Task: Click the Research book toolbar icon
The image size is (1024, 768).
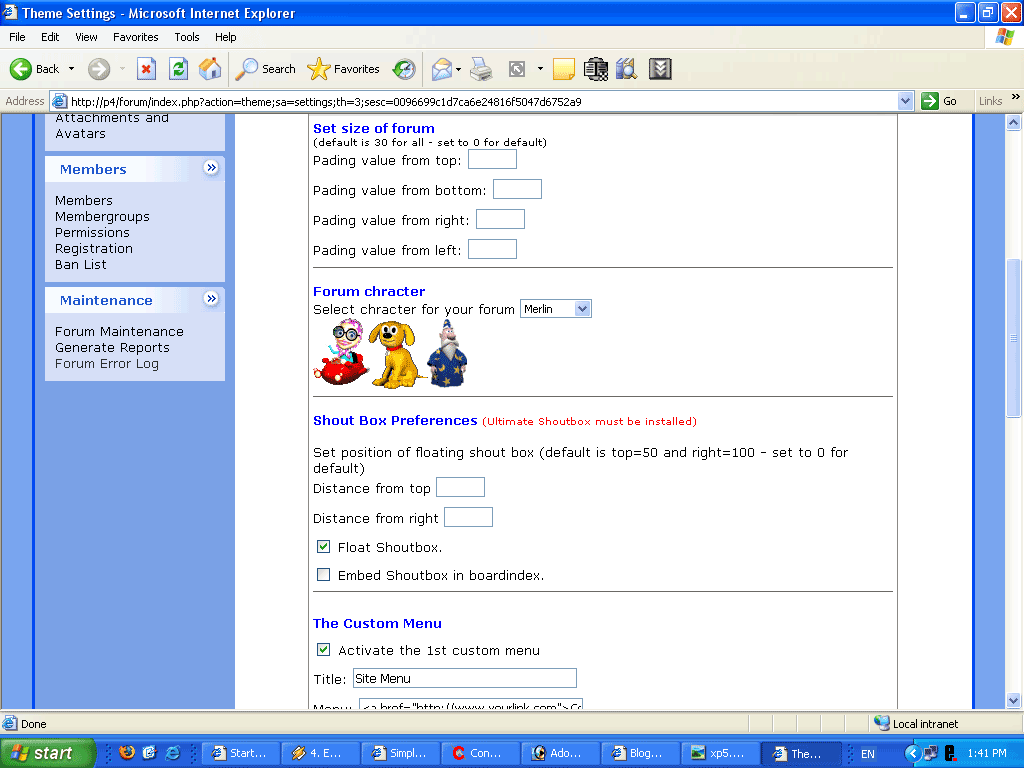Action: (626, 69)
